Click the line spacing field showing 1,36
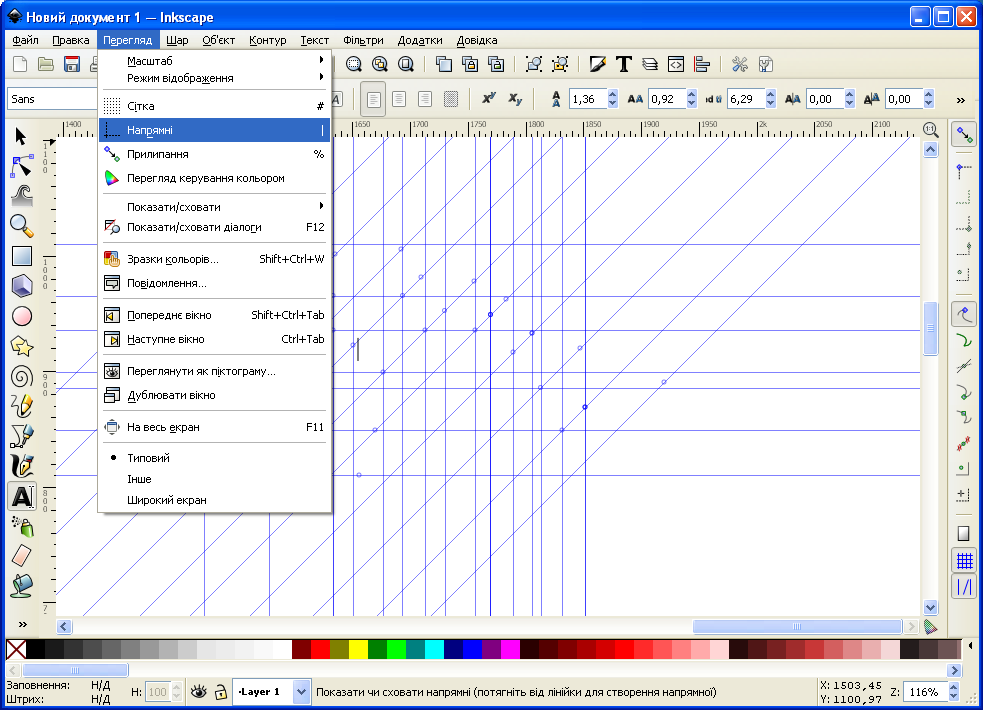The height and width of the screenshot is (710, 983). pos(587,99)
